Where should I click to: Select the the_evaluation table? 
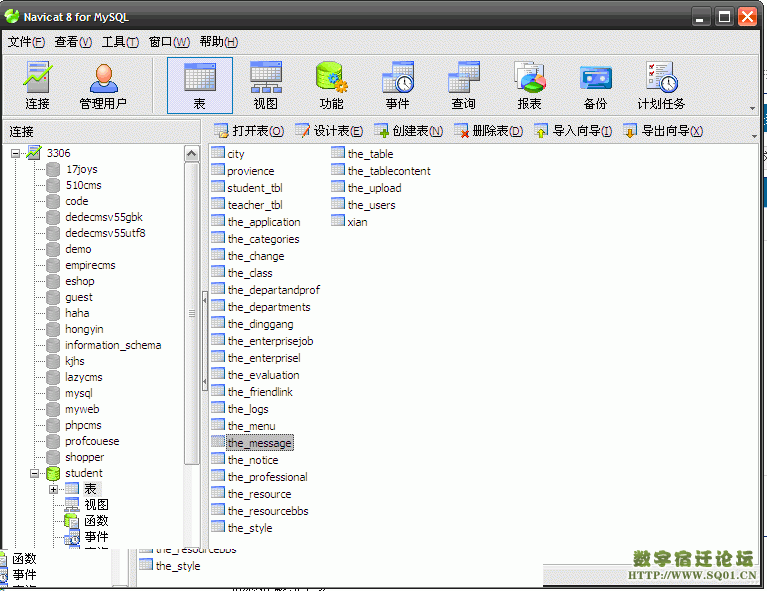[x=264, y=375]
